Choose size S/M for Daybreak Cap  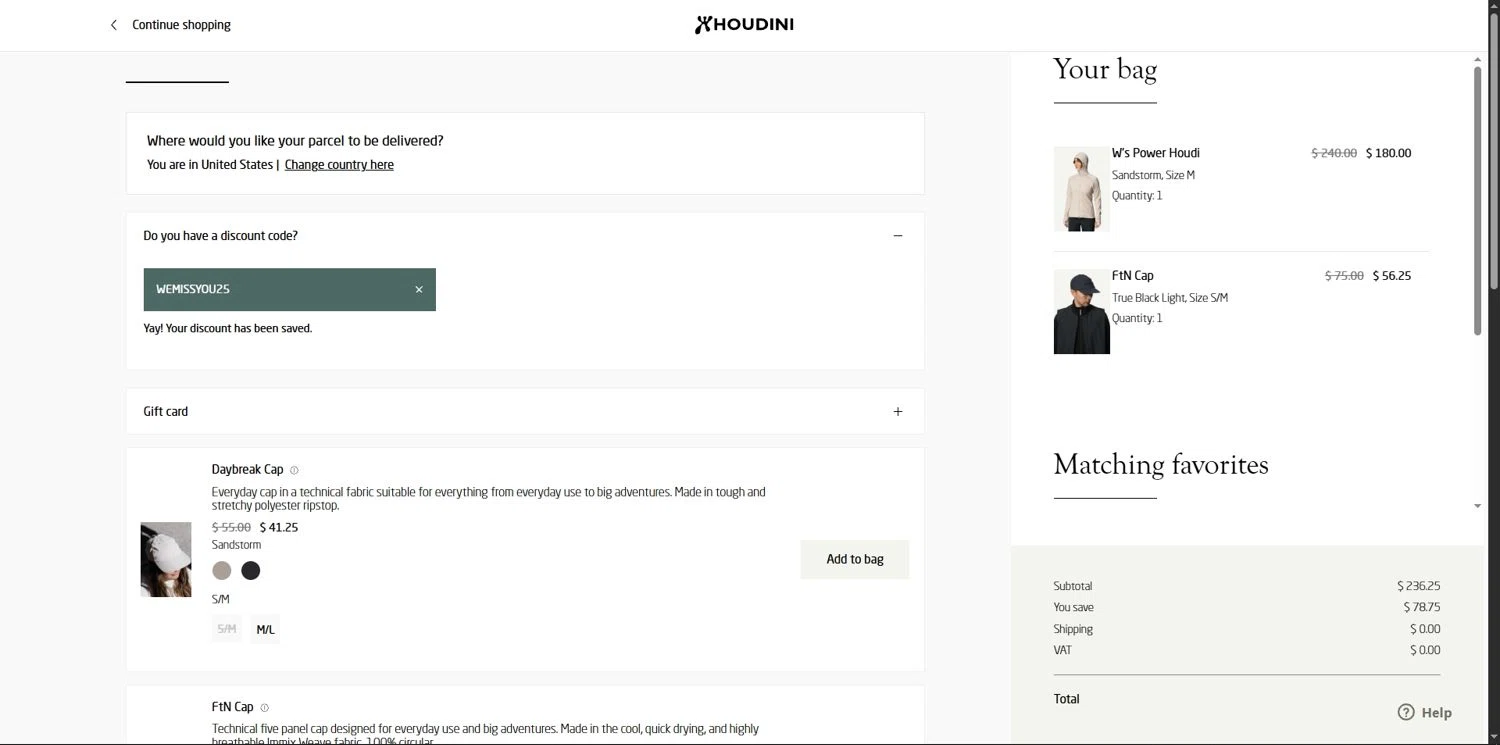point(227,629)
